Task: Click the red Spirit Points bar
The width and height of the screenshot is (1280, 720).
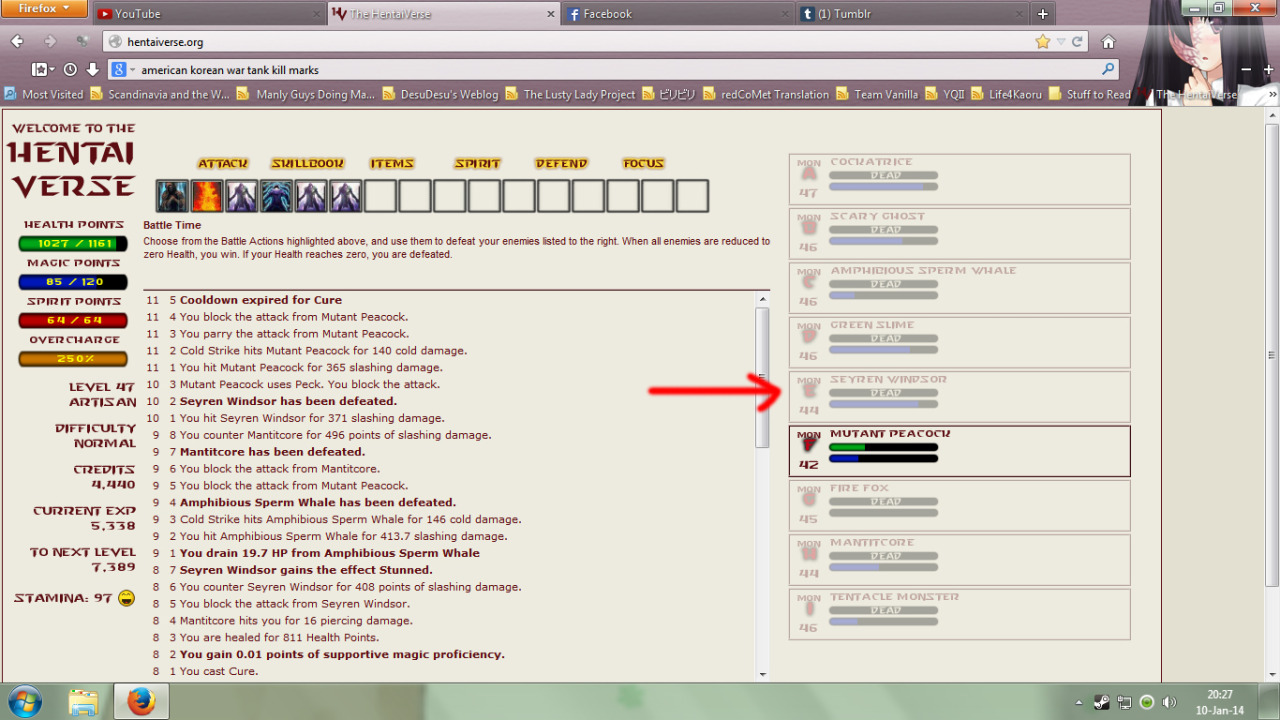Action: (x=73, y=321)
